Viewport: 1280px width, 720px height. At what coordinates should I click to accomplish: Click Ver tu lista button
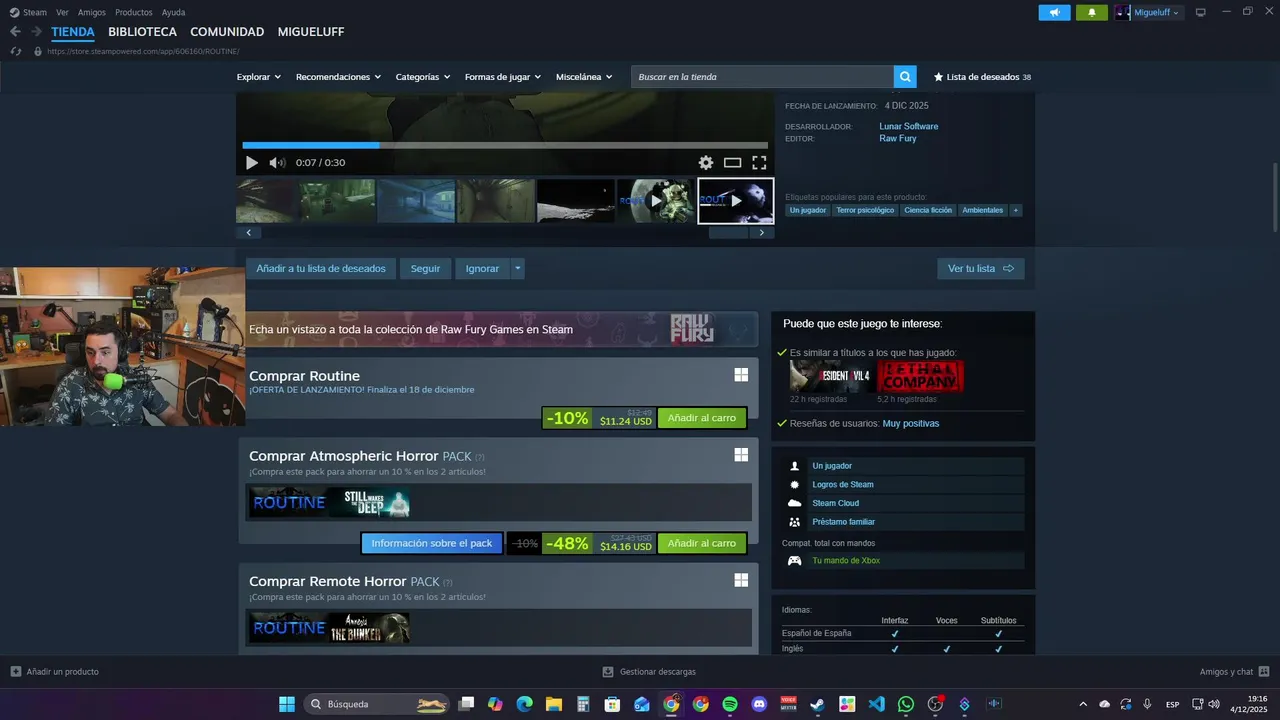click(x=981, y=268)
